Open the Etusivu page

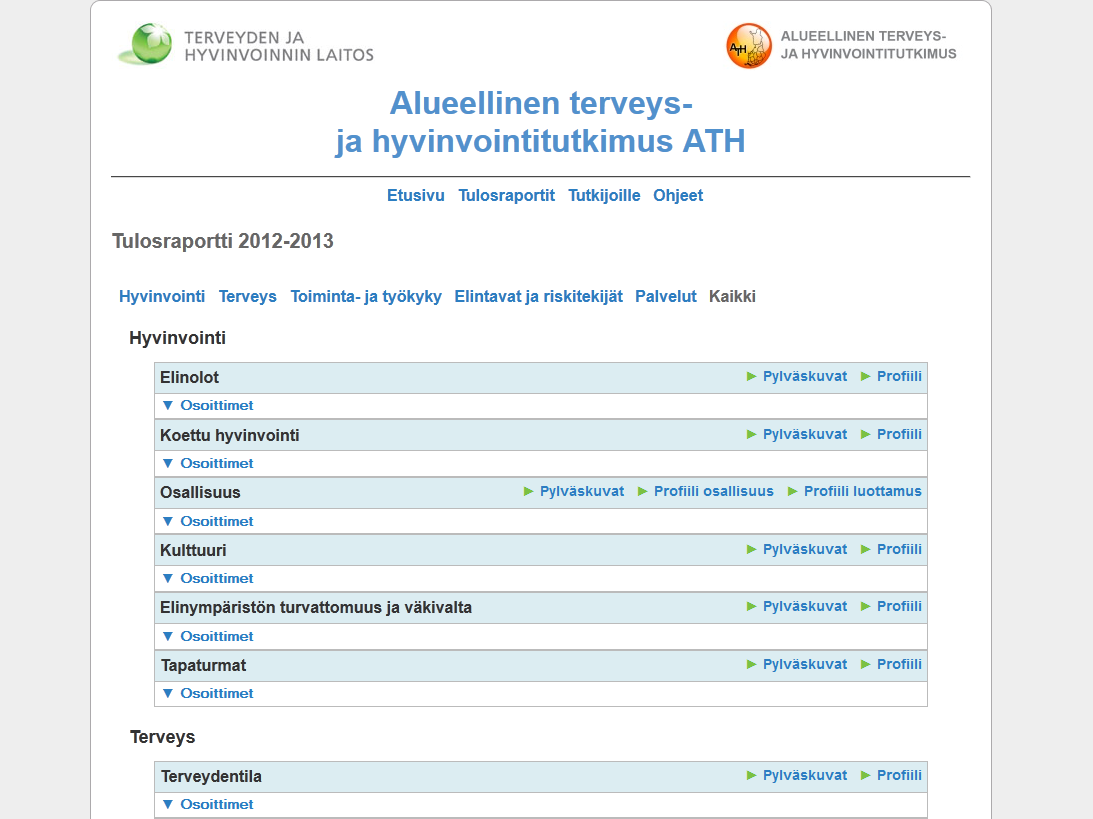click(415, 195)
